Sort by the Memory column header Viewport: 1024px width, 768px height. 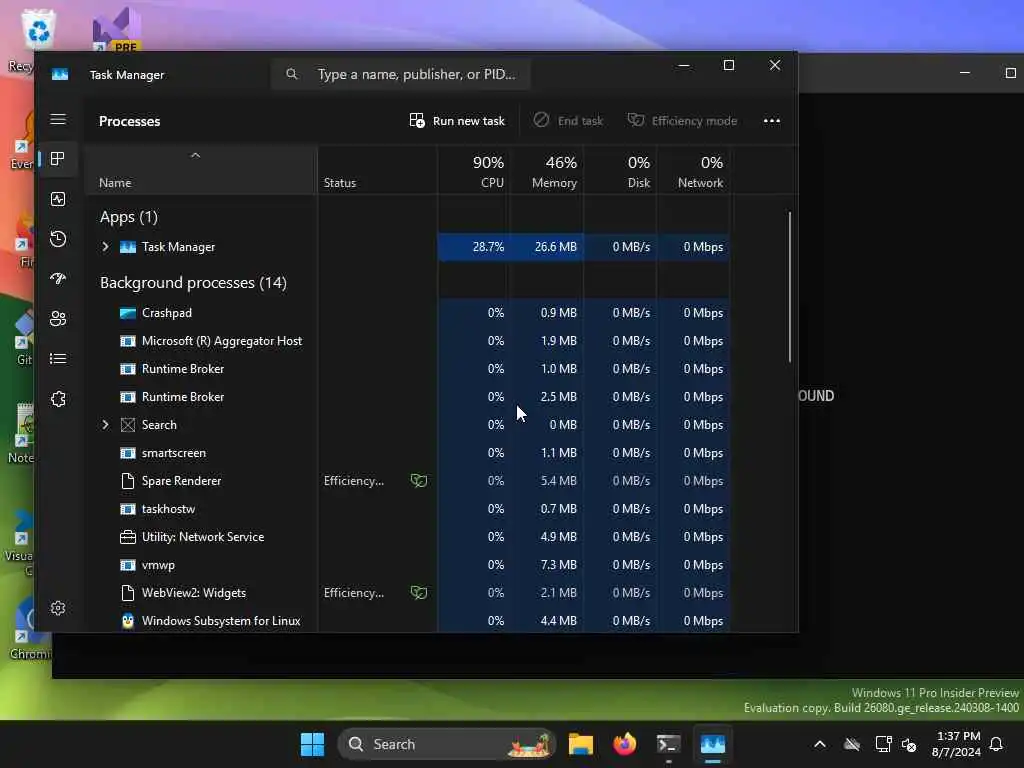click(x=547, y=172)
